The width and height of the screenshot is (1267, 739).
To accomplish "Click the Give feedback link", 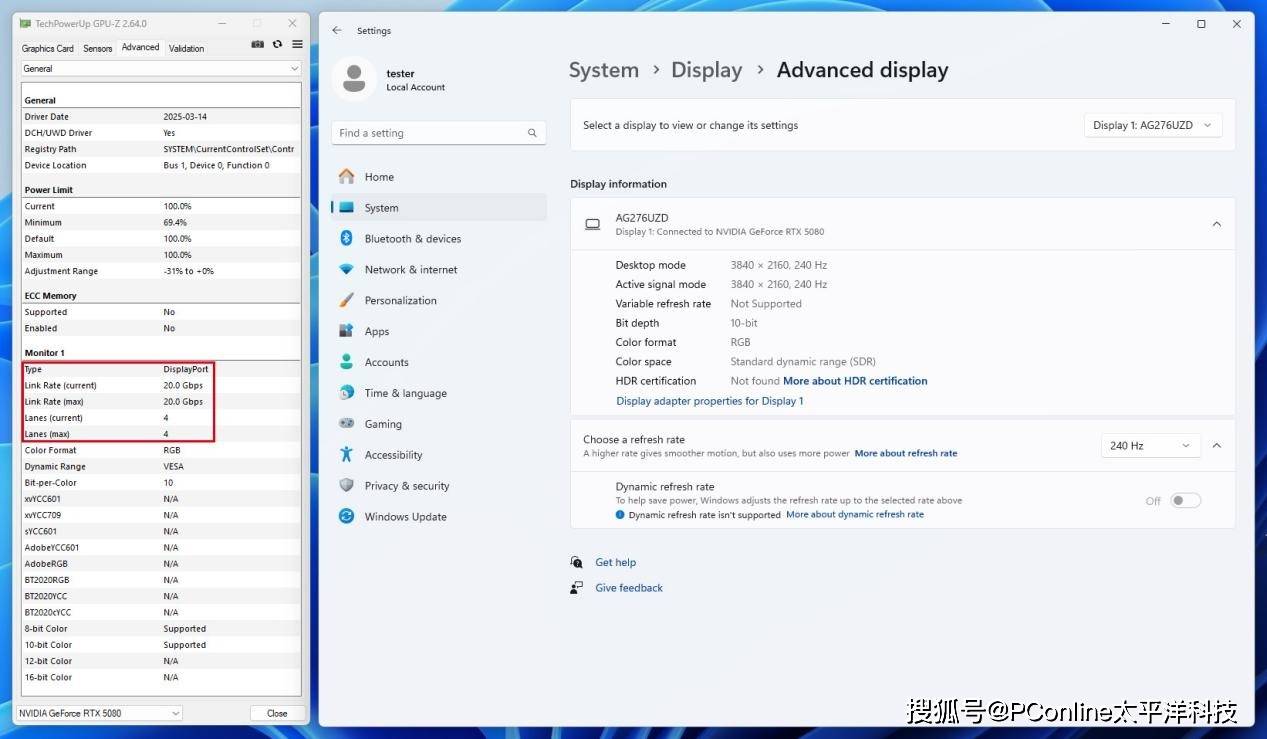I will click(629, 588).
